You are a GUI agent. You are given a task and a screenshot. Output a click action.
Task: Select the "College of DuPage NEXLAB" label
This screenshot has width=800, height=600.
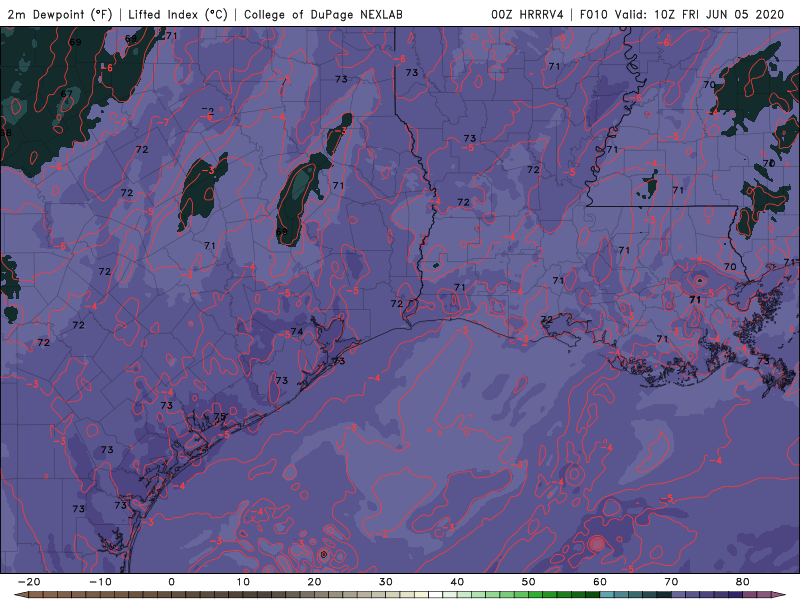323,15
